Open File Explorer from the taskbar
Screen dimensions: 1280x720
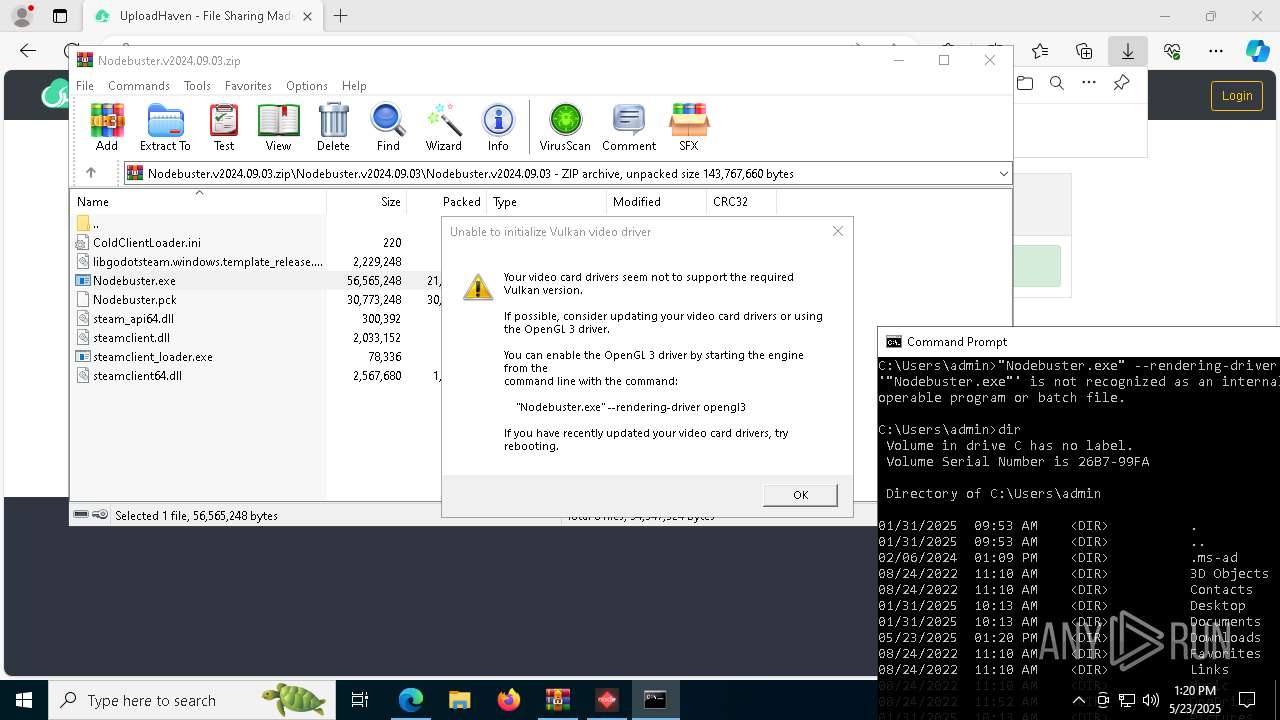pyautogui.click(x=459, y=700)
